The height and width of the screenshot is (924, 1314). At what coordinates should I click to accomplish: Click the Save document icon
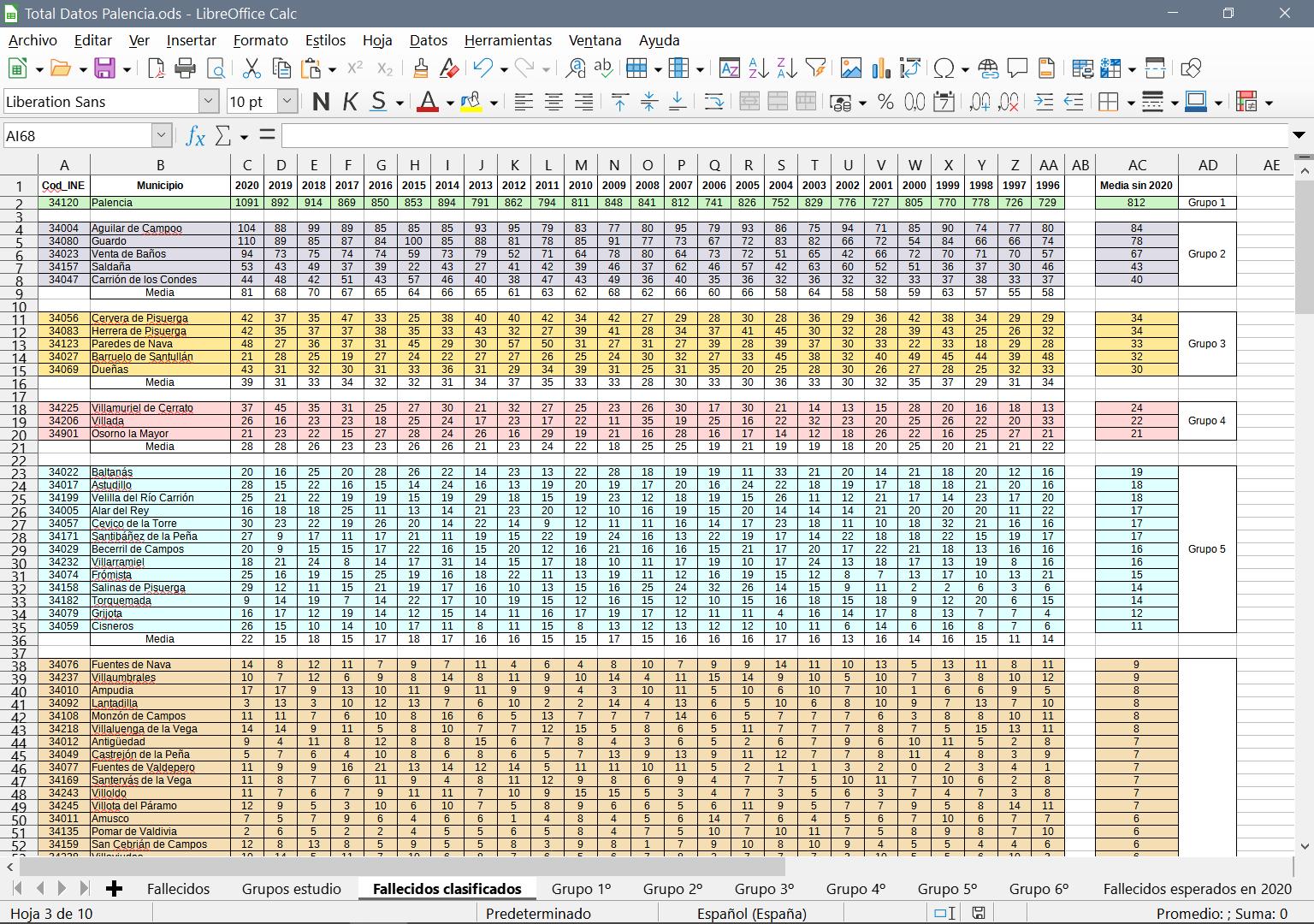[x=104, y=68]
